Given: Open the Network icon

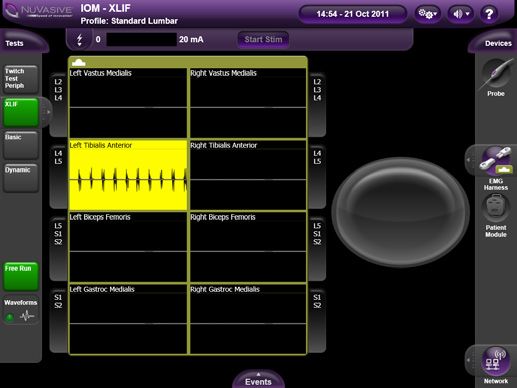Looking at the screenshot, I should (495, 361).
